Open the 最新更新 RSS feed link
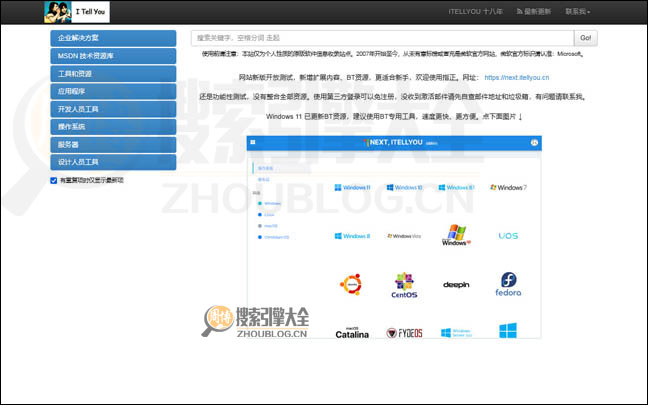This screenshot has height=405, width=648. (534, 12)
